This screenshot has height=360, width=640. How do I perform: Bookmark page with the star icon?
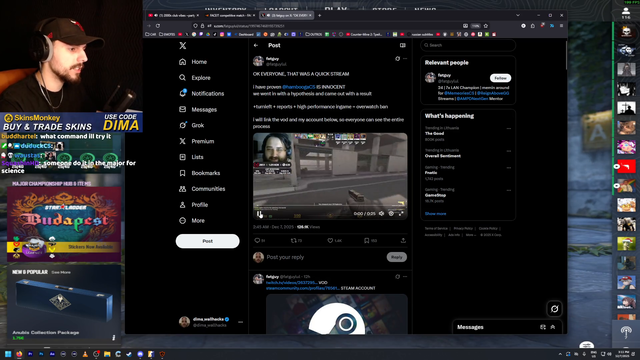(x=486, y=26)
